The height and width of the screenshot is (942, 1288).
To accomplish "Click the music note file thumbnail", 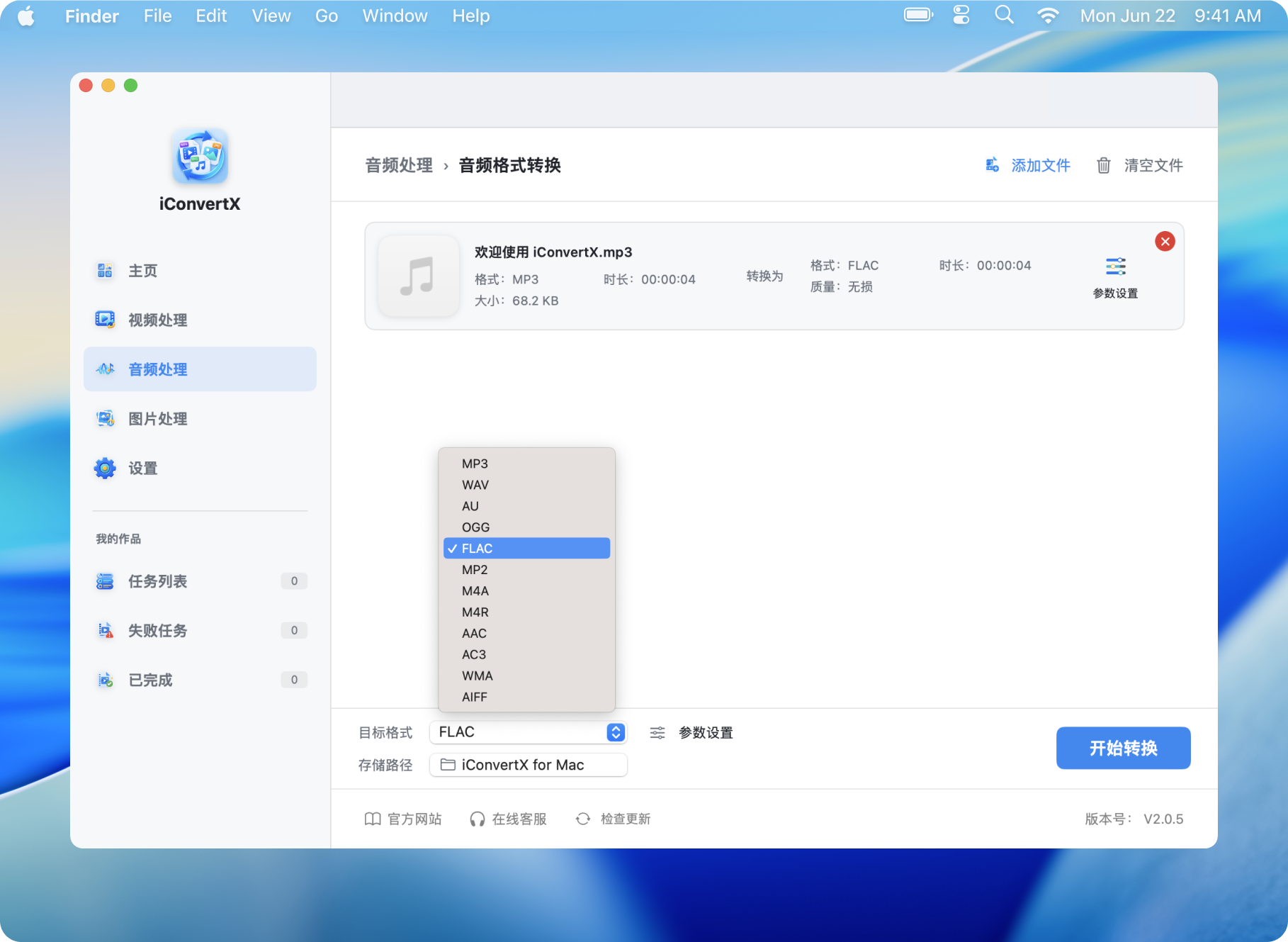I will click(418, 276).
